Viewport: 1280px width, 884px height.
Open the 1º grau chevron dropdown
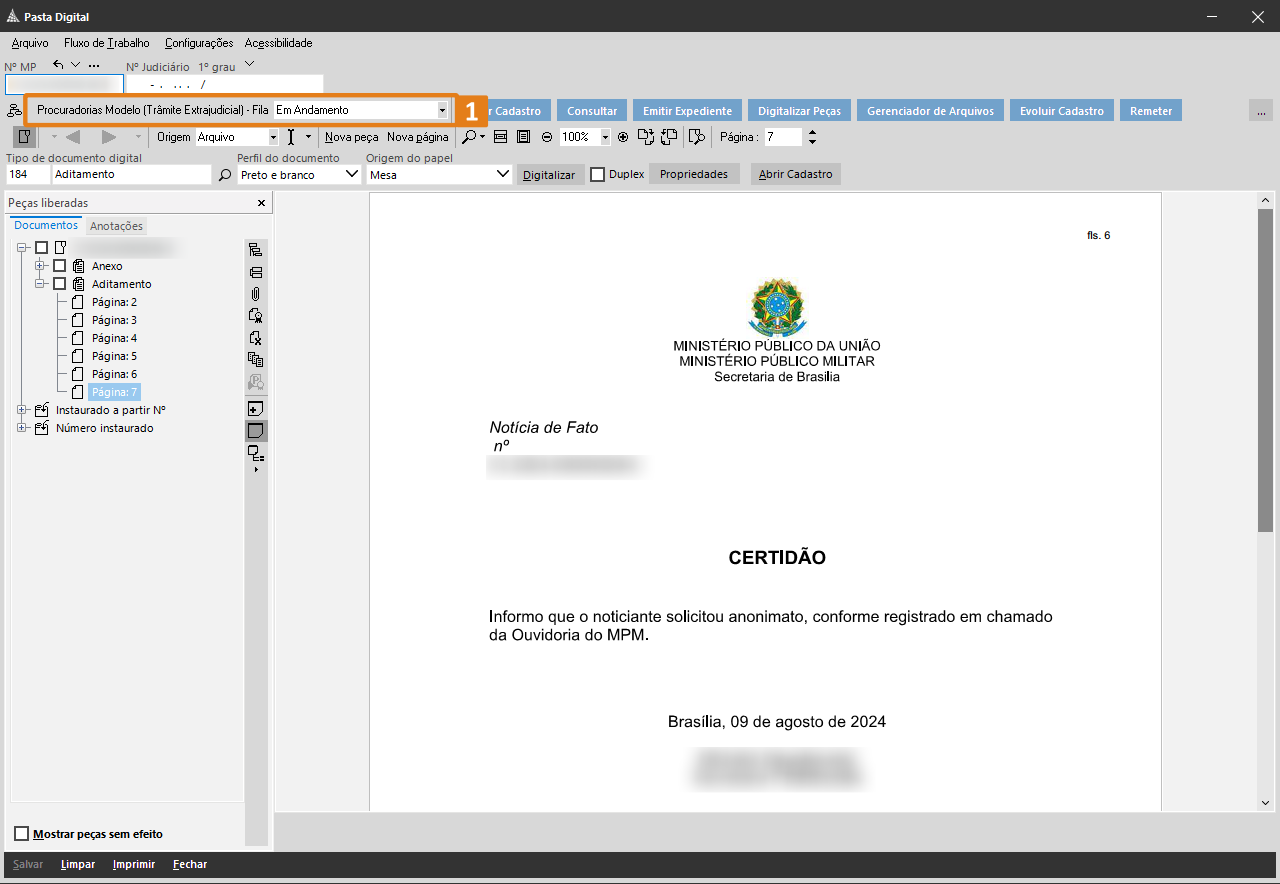[x=250, y=65]
